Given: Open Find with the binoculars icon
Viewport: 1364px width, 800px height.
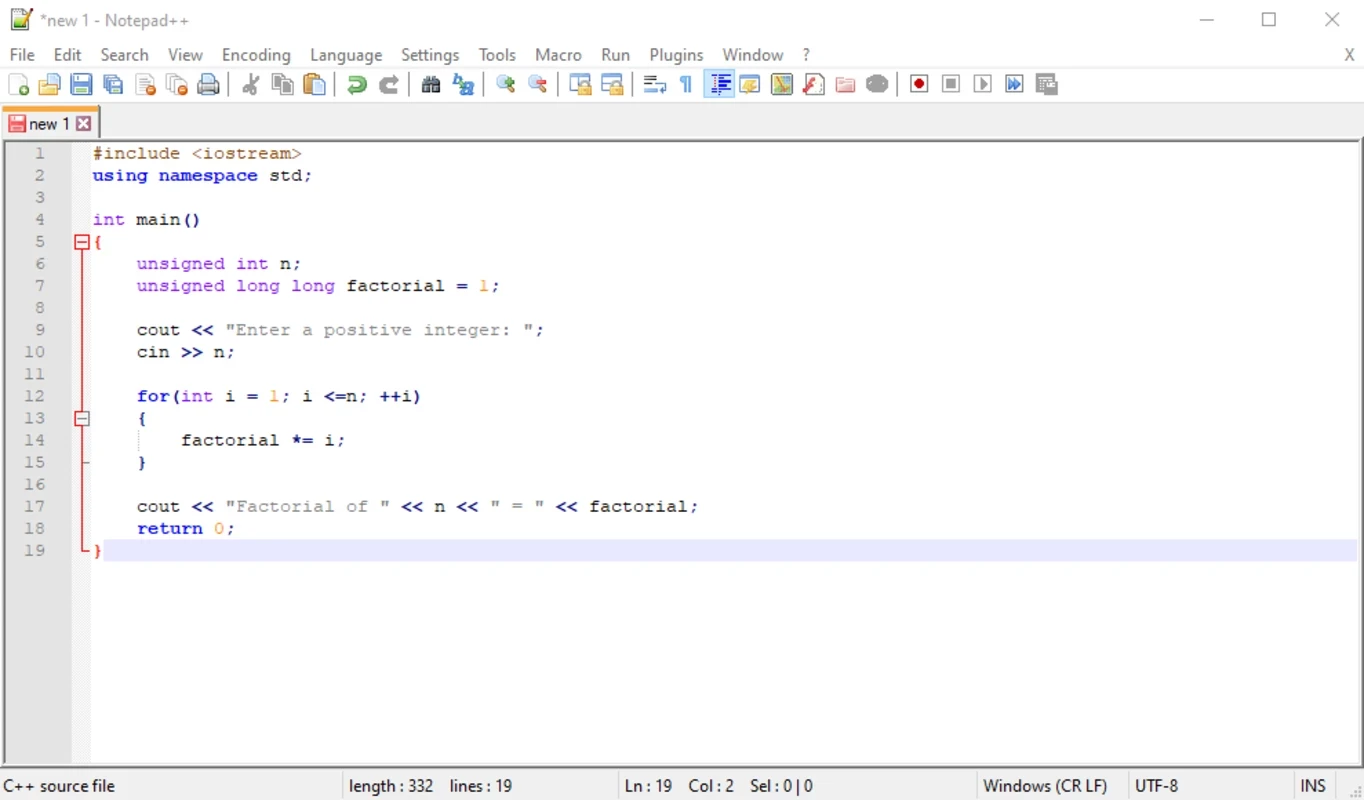Looking at the screenshot, I should coord(431,85).
